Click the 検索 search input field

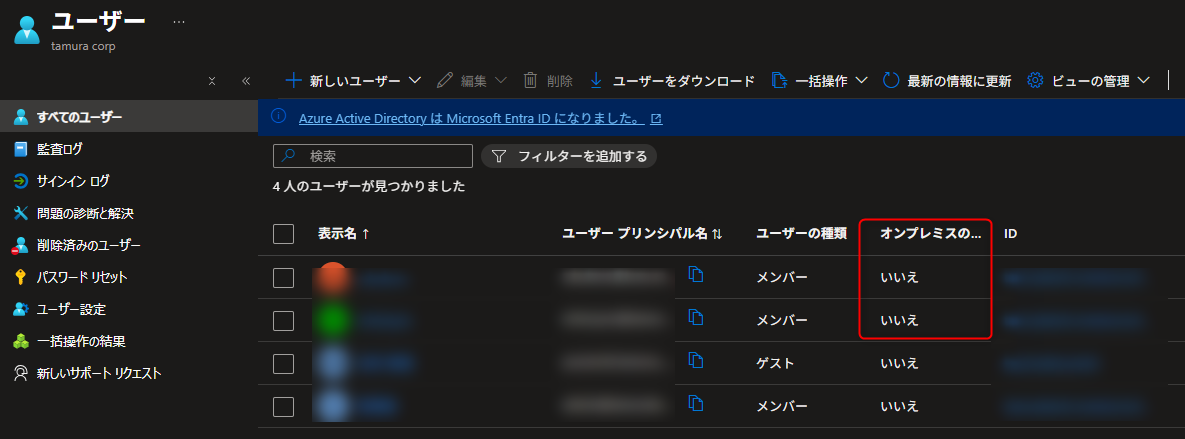[x=373, y=156]
